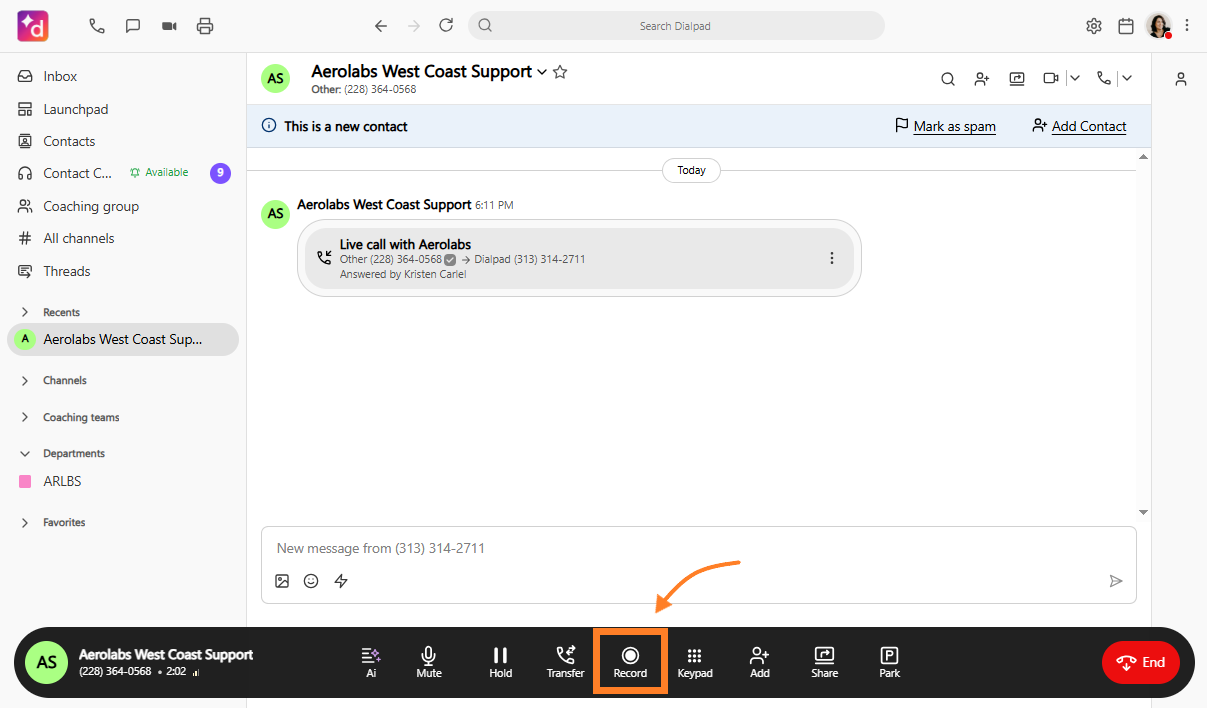This screenshot has width=1207, height=708.
Task: Open settings gear icon
Action: [x=1094, y=26]
